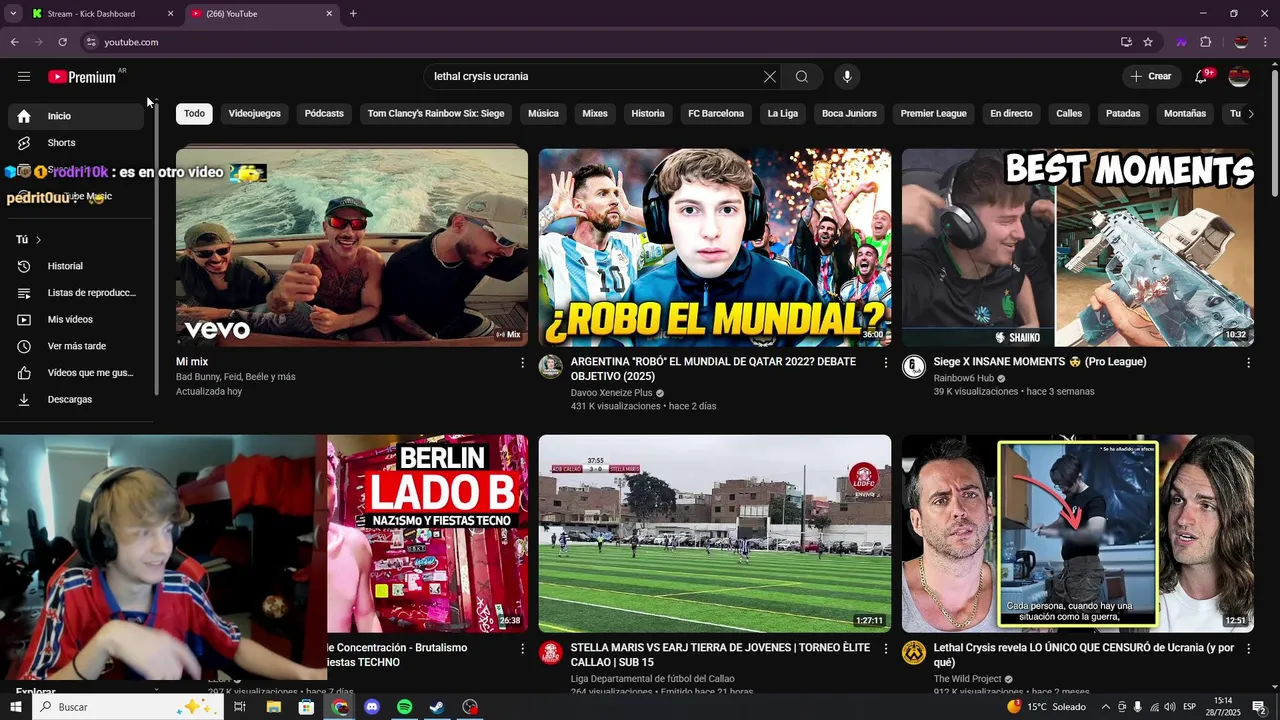Open the Chrome profile avatar
This screenshot has width=1280, height=720.
point(1241,42)
